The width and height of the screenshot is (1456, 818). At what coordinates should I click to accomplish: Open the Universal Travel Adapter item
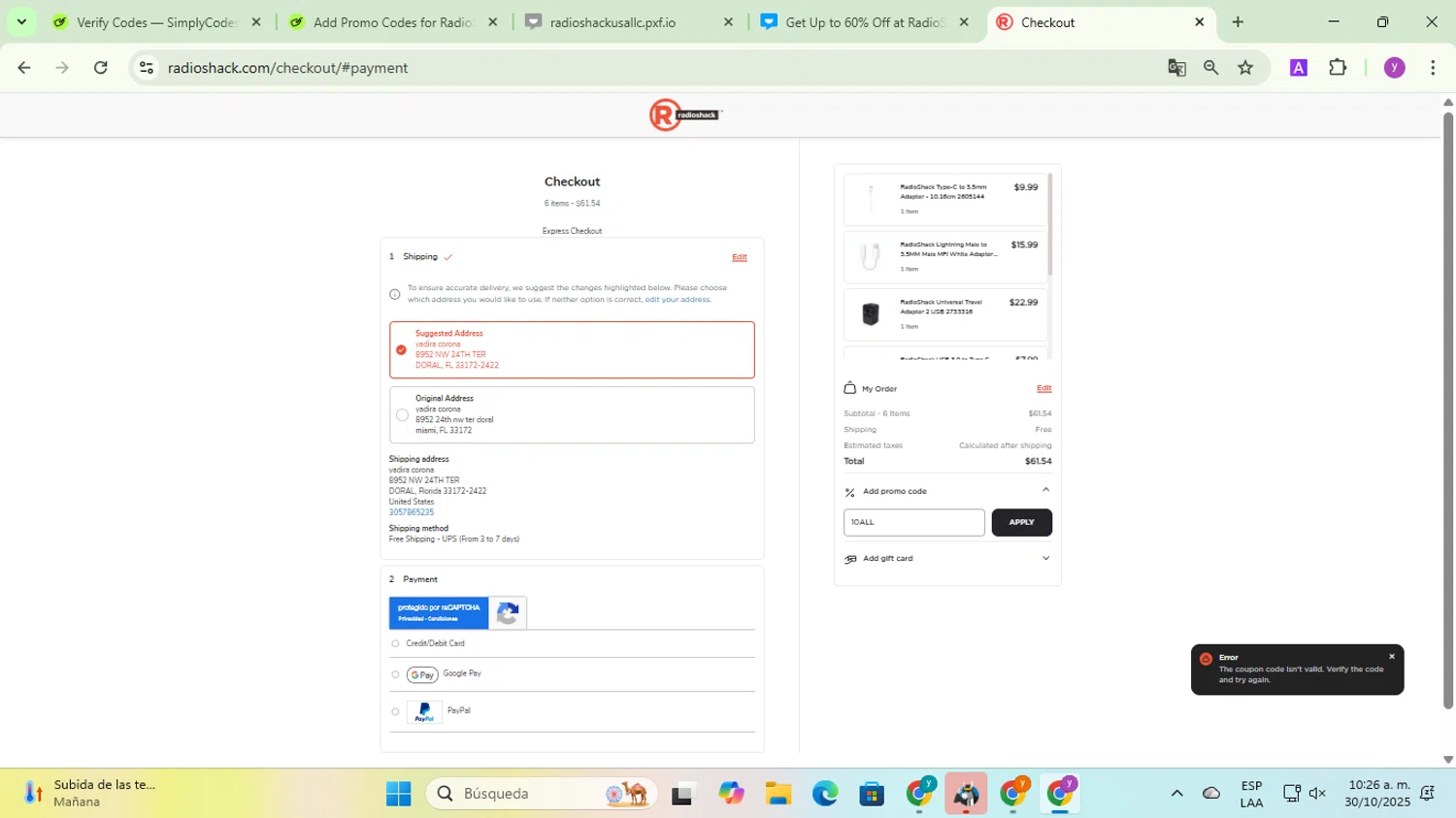click(945, 313)
